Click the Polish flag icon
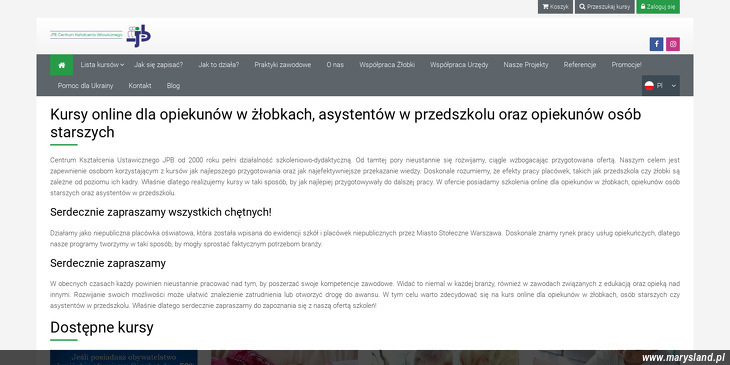The width and height of the screenshot is (730, 365). click(x=649, y=86)
